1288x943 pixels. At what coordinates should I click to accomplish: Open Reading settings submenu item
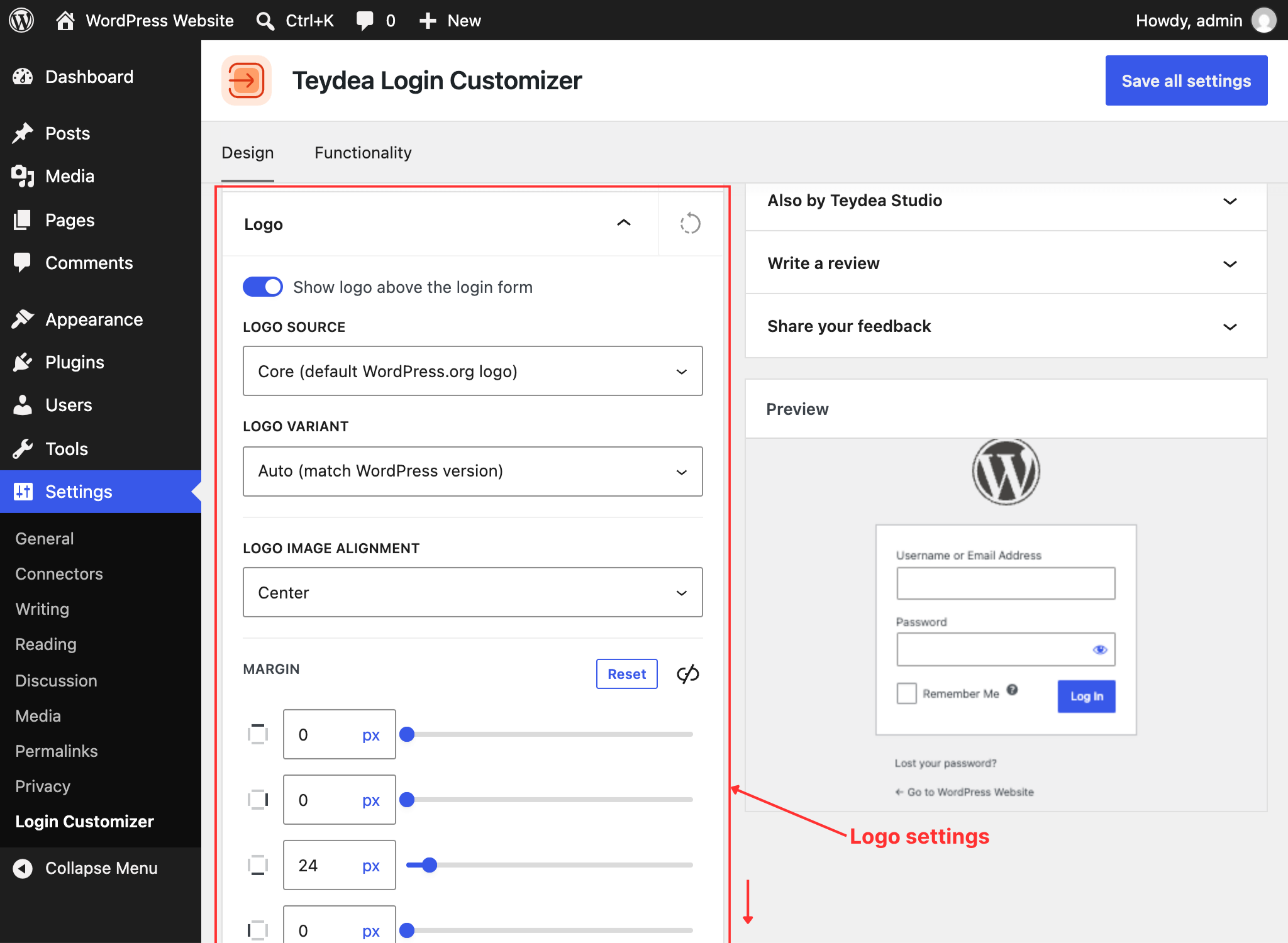(46, 644)
